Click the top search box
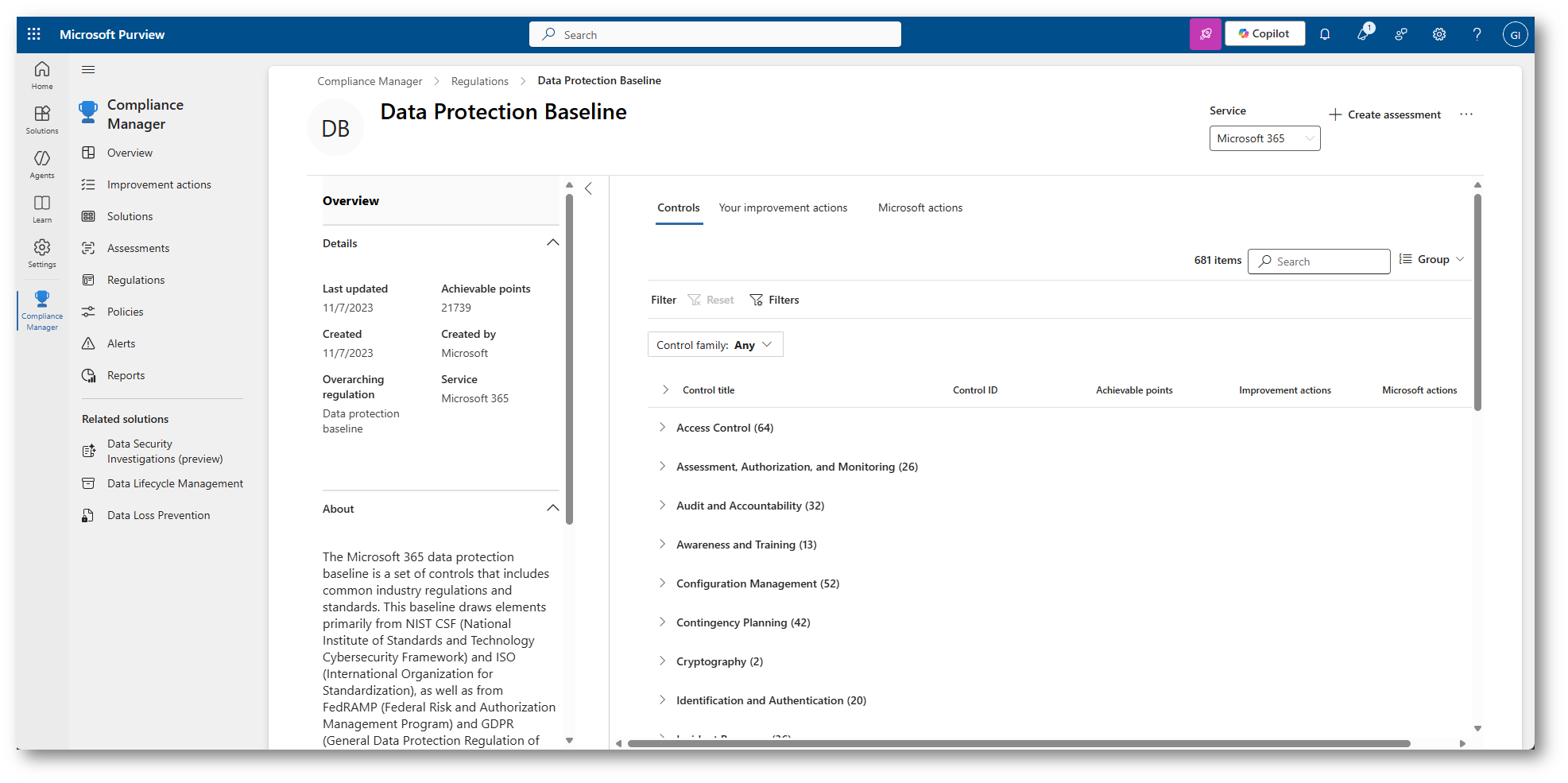 click(x=715, y=34)
